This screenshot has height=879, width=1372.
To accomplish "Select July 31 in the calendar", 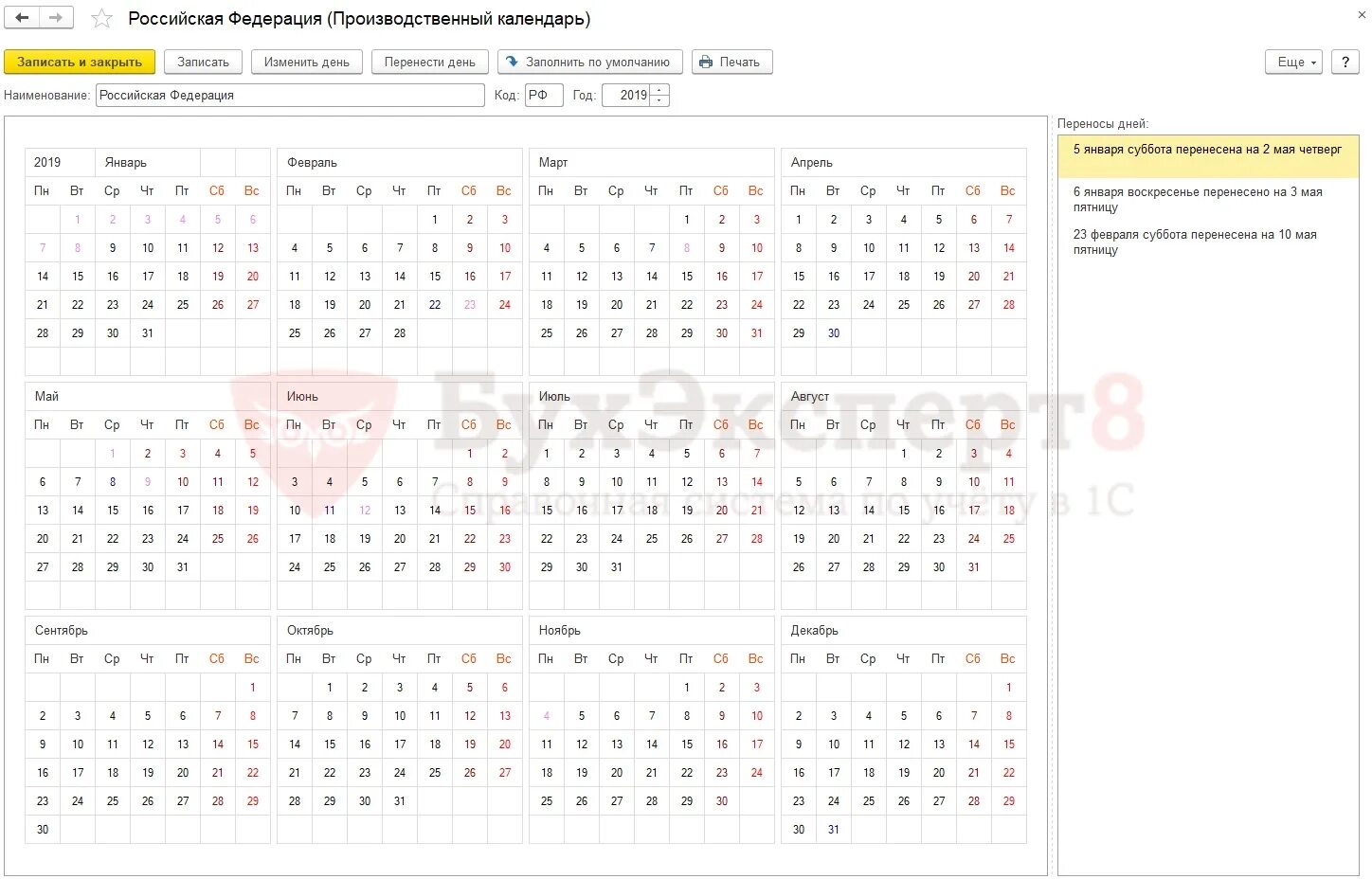I will (x=617, y=567).
